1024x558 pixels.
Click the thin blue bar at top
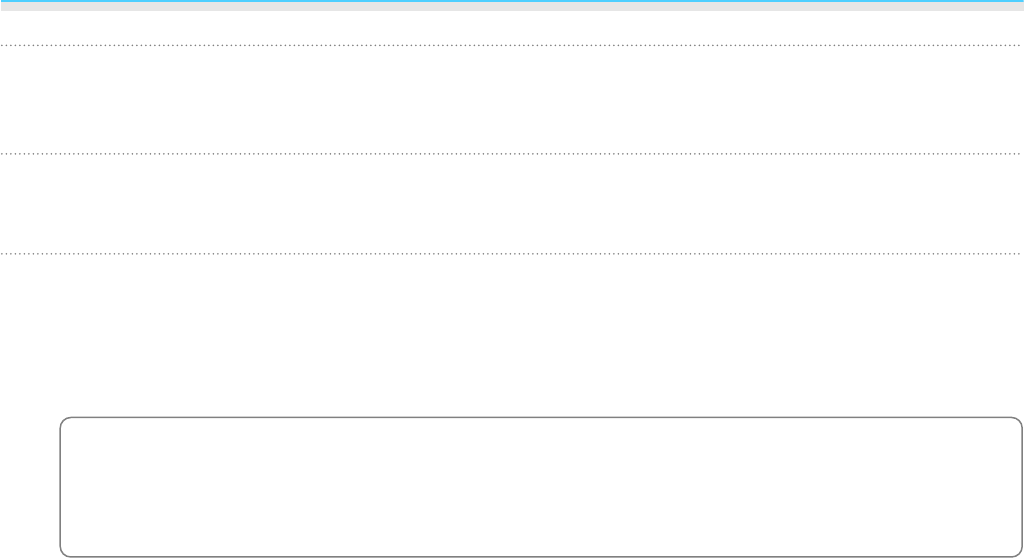click(512, 1)
